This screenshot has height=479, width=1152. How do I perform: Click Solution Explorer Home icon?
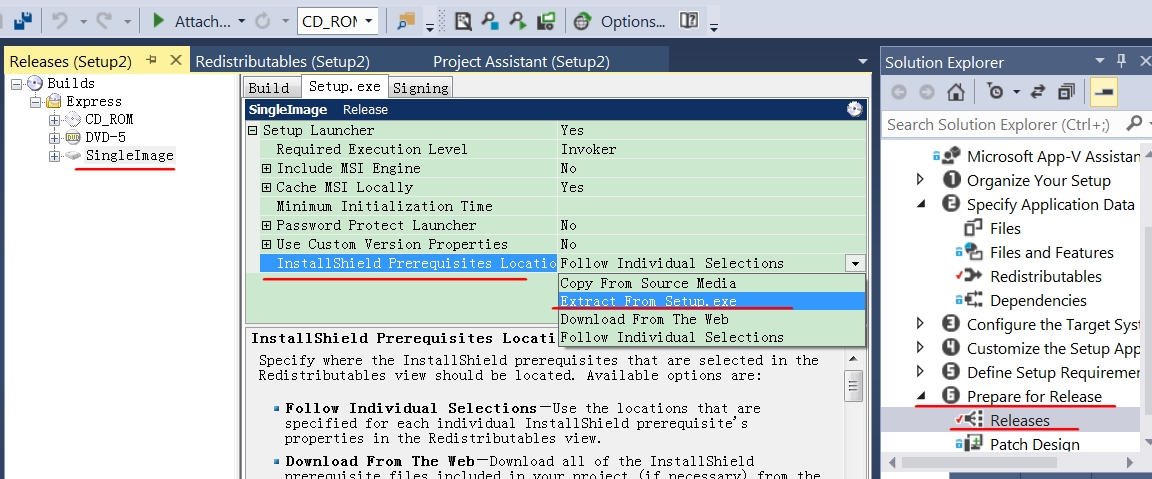coord(955,92)
